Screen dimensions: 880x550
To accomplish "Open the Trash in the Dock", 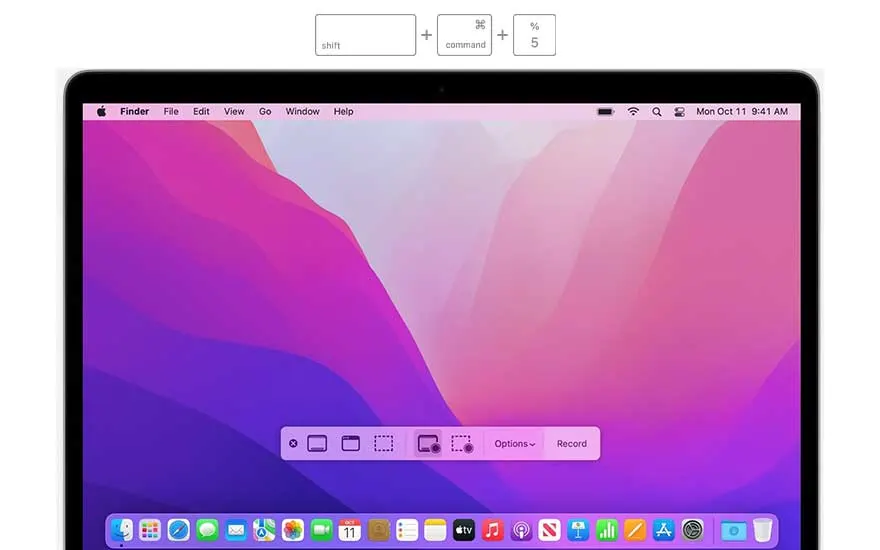I will (x=763, y=530).
